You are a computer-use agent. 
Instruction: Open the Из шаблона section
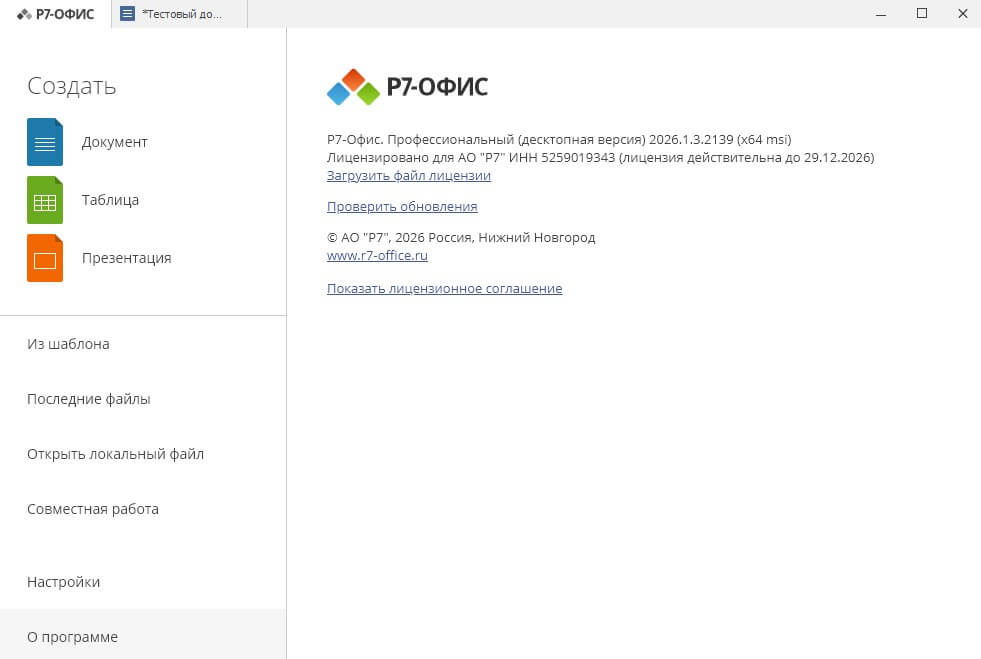(143, 344)
